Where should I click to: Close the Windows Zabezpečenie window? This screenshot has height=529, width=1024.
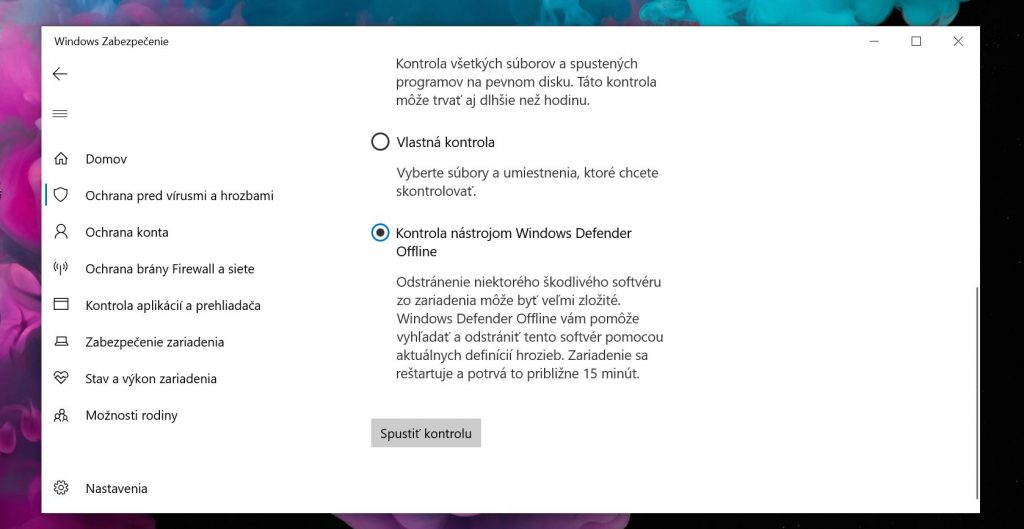pyautogui.click(x=958, y=41)
